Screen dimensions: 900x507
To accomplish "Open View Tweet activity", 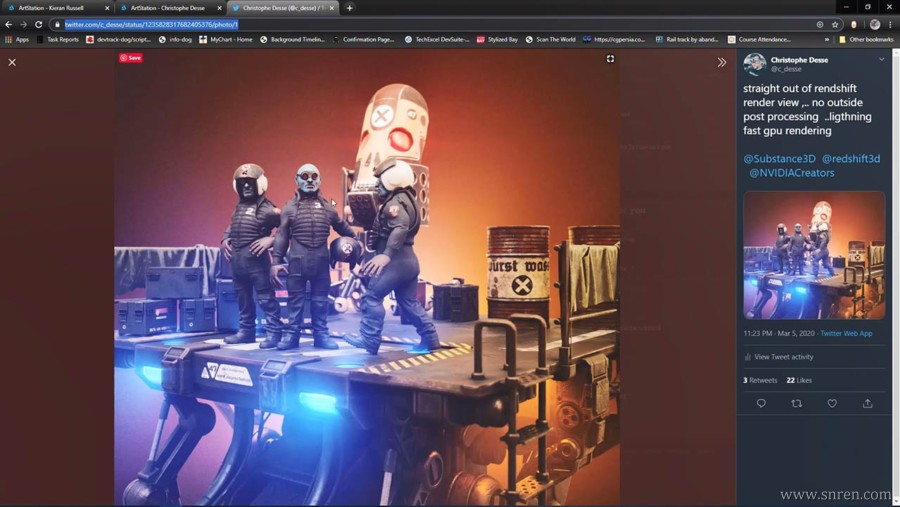I will pyautogui.click(x=782, y=357).
